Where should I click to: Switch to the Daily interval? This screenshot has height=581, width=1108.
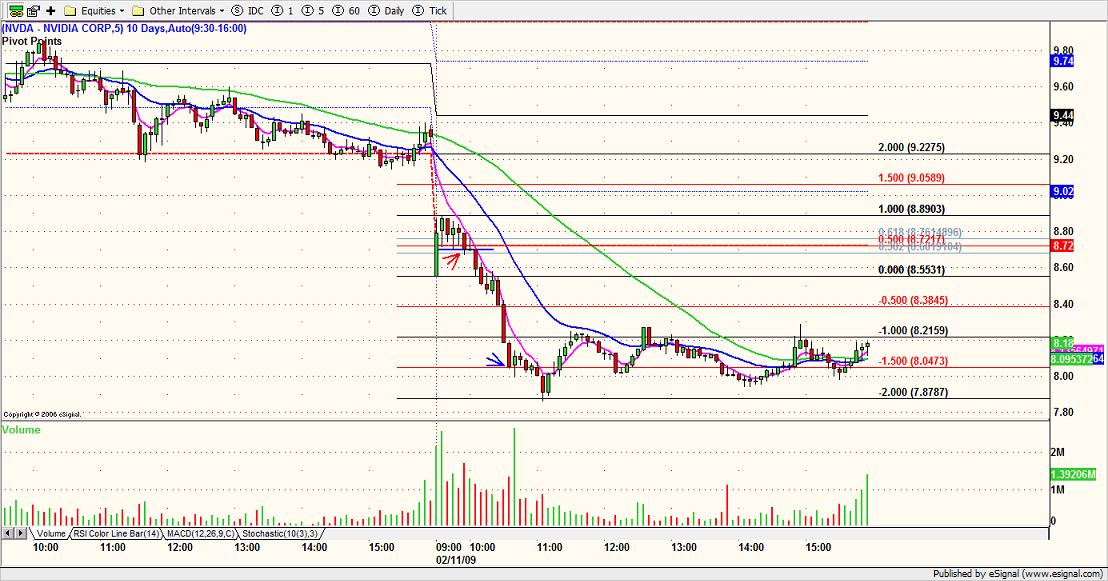coord(387,11)
